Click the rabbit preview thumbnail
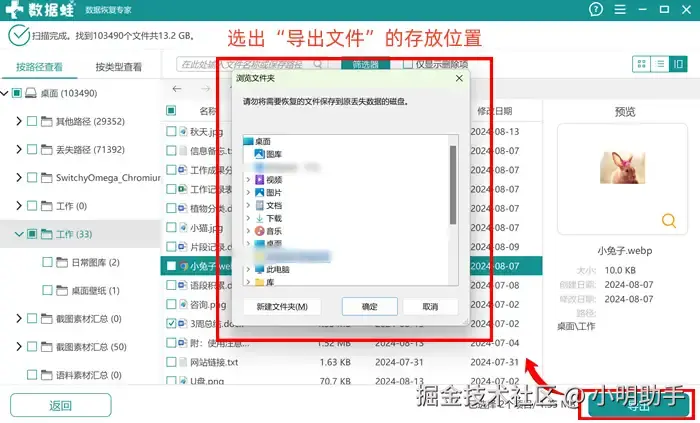Image resolution: width=700 pixels, height=423 pixels. click(622, 167)
